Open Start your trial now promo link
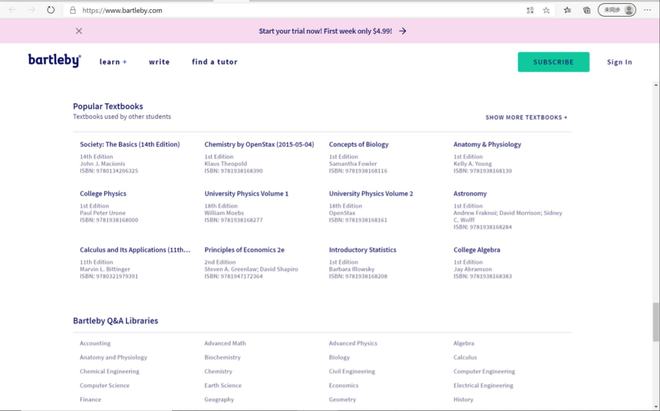Viewport: 660px width, 411px height. [x=332, y=31]
